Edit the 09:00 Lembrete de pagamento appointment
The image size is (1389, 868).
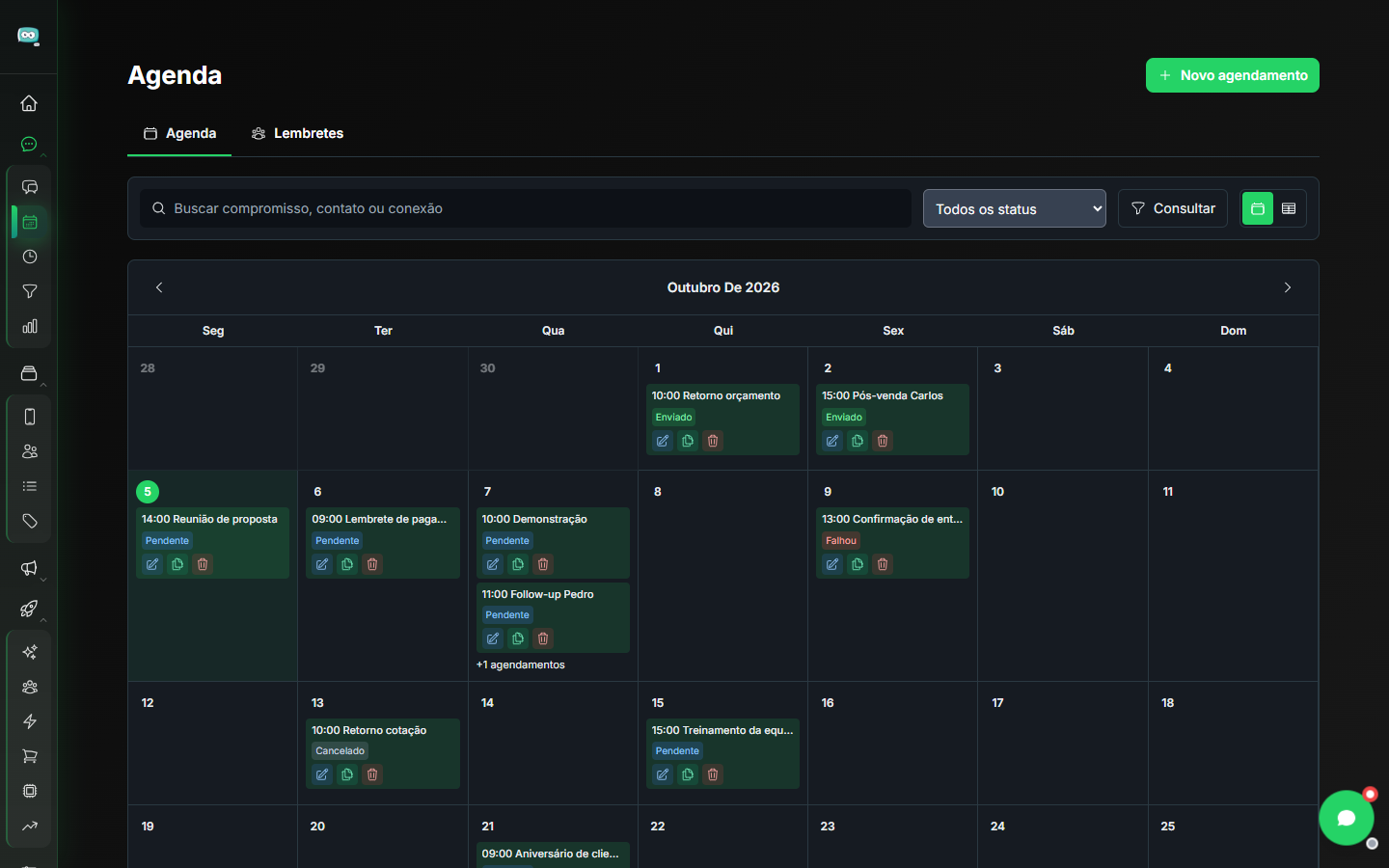click(x=322, y=564)
